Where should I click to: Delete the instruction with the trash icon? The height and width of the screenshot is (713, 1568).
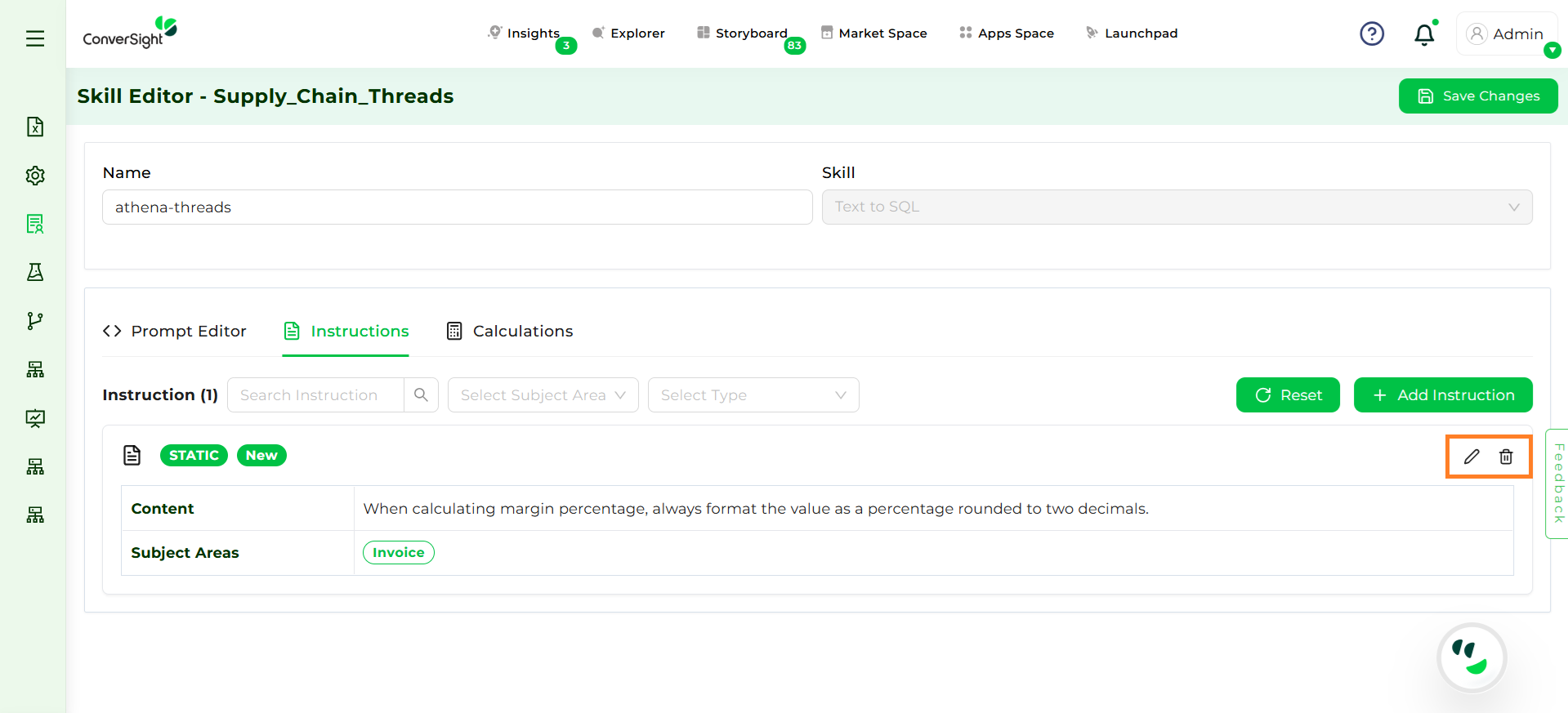[x=1506, y=457]
